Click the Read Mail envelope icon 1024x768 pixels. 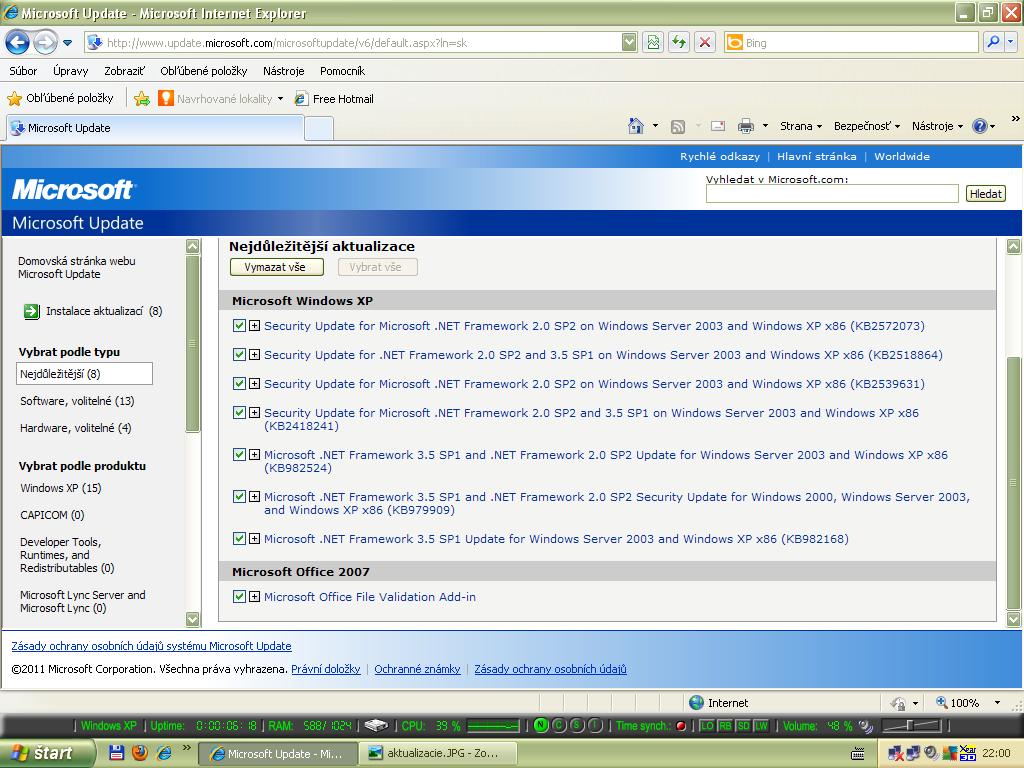point(718,126)
